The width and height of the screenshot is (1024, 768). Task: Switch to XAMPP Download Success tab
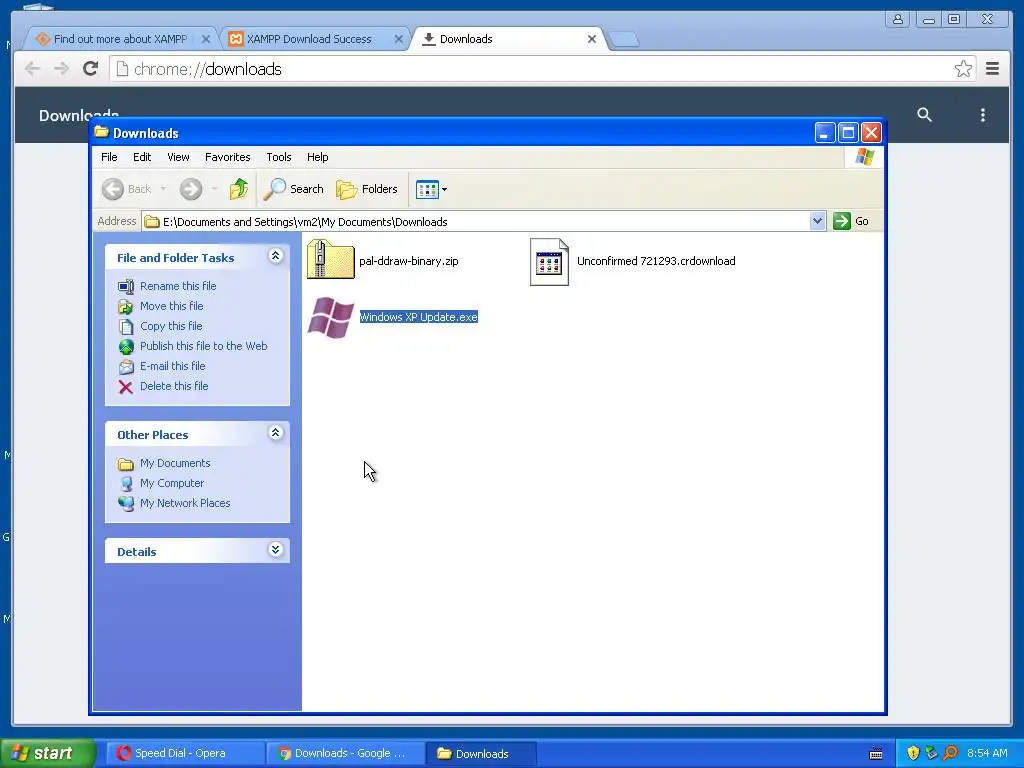[309, 39]
